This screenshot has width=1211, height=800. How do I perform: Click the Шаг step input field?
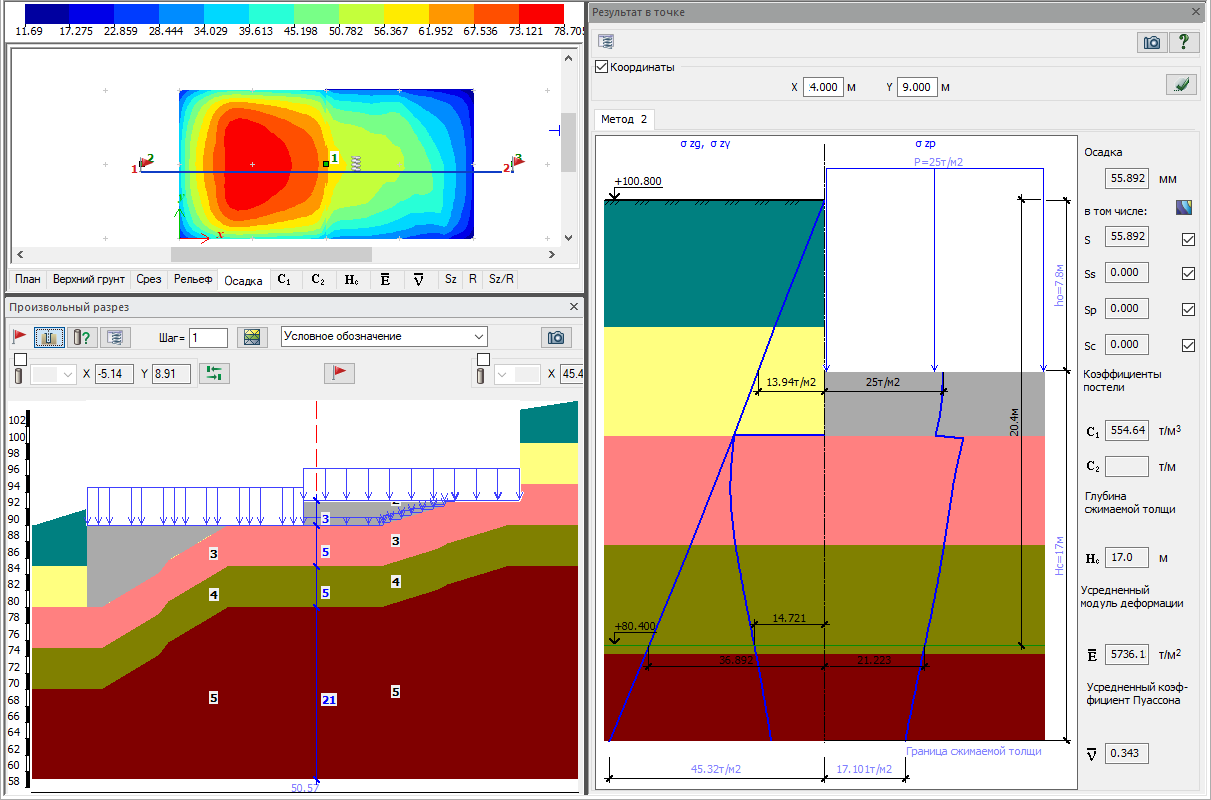pyautogui.click(x=209, y=338)
